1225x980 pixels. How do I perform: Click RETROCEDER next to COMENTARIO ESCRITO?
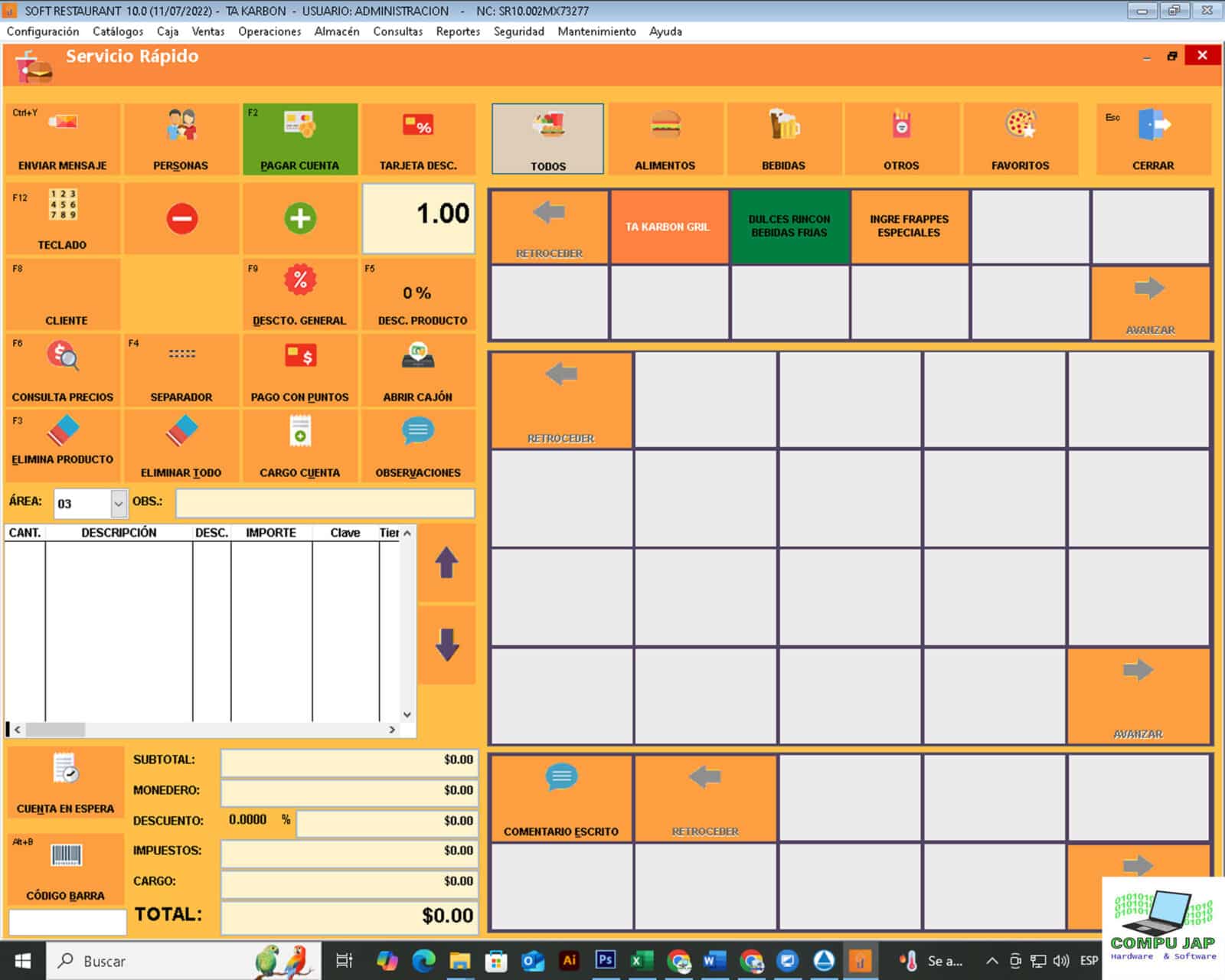(705, 799)
